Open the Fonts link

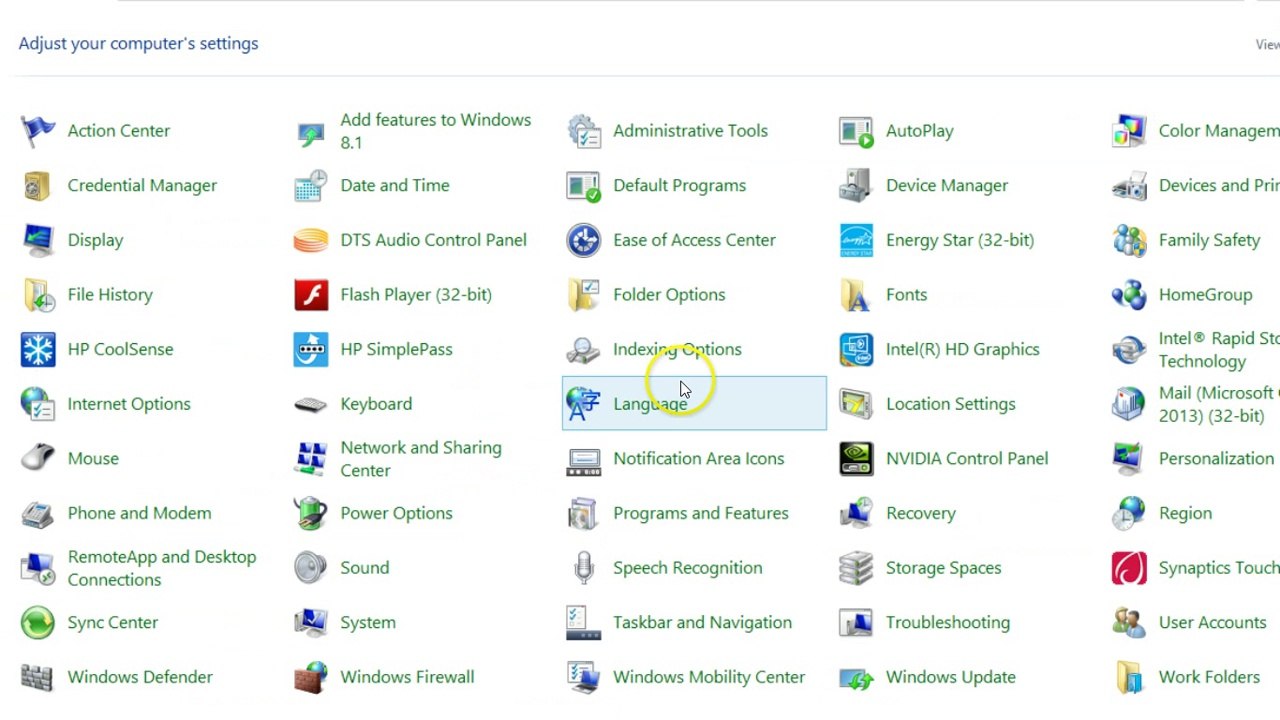point(907,294)
